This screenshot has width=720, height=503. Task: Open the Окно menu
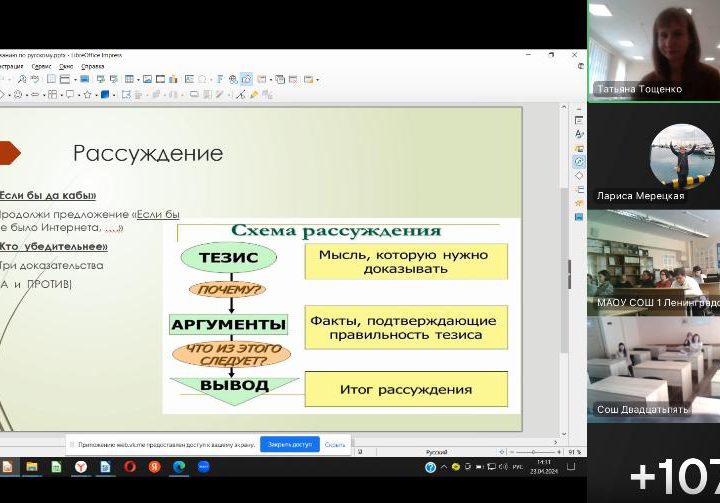(x=66, y=66)
